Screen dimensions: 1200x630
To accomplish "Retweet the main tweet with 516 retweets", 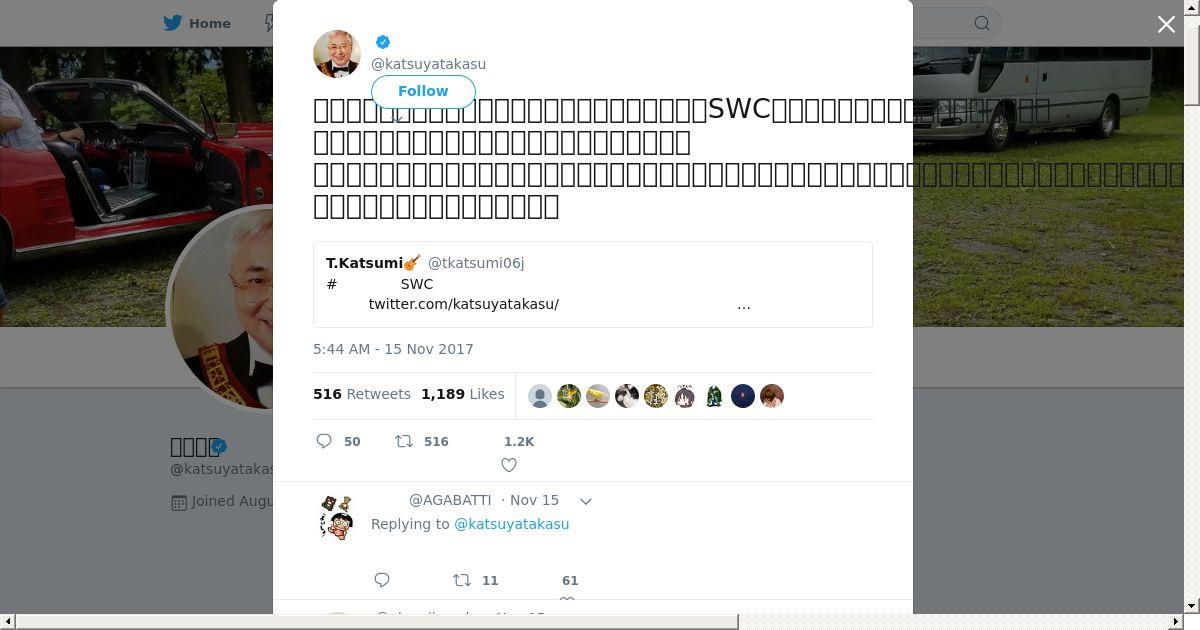I will pyautogui.click(x=404, y=441).
